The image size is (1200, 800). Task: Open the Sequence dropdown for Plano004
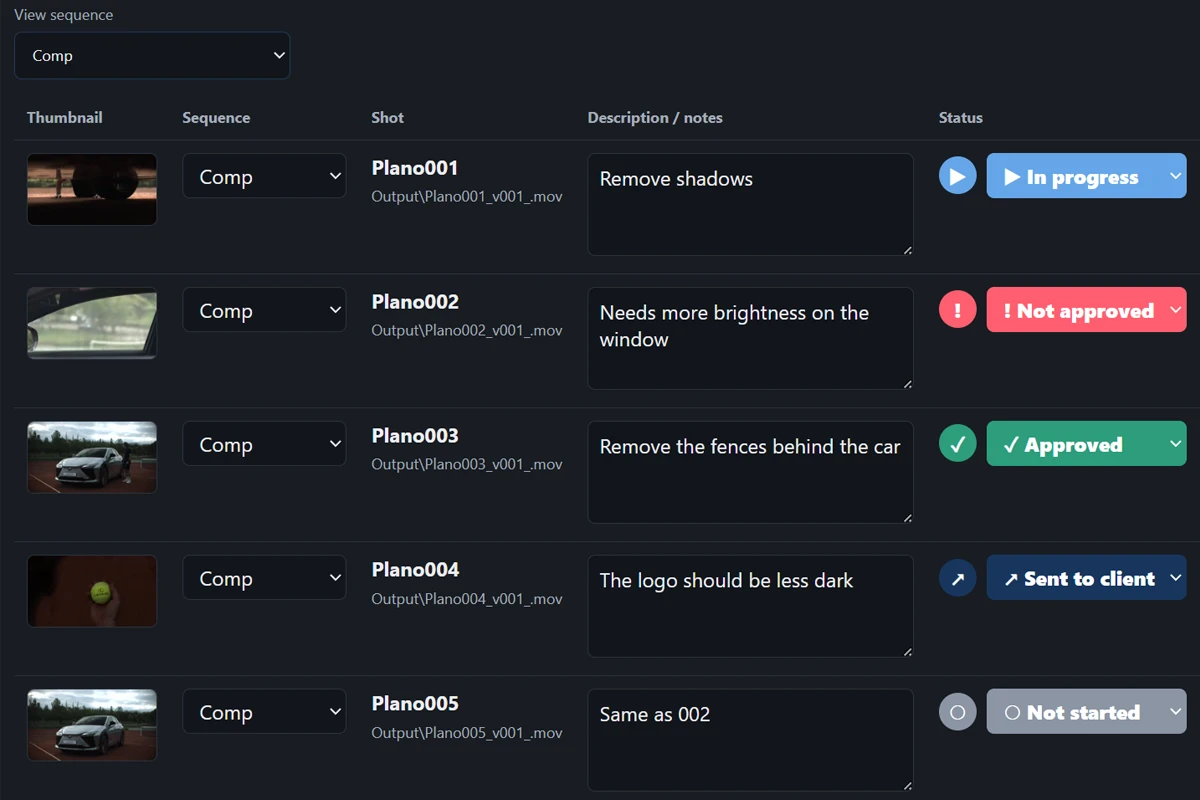[264, 578]
